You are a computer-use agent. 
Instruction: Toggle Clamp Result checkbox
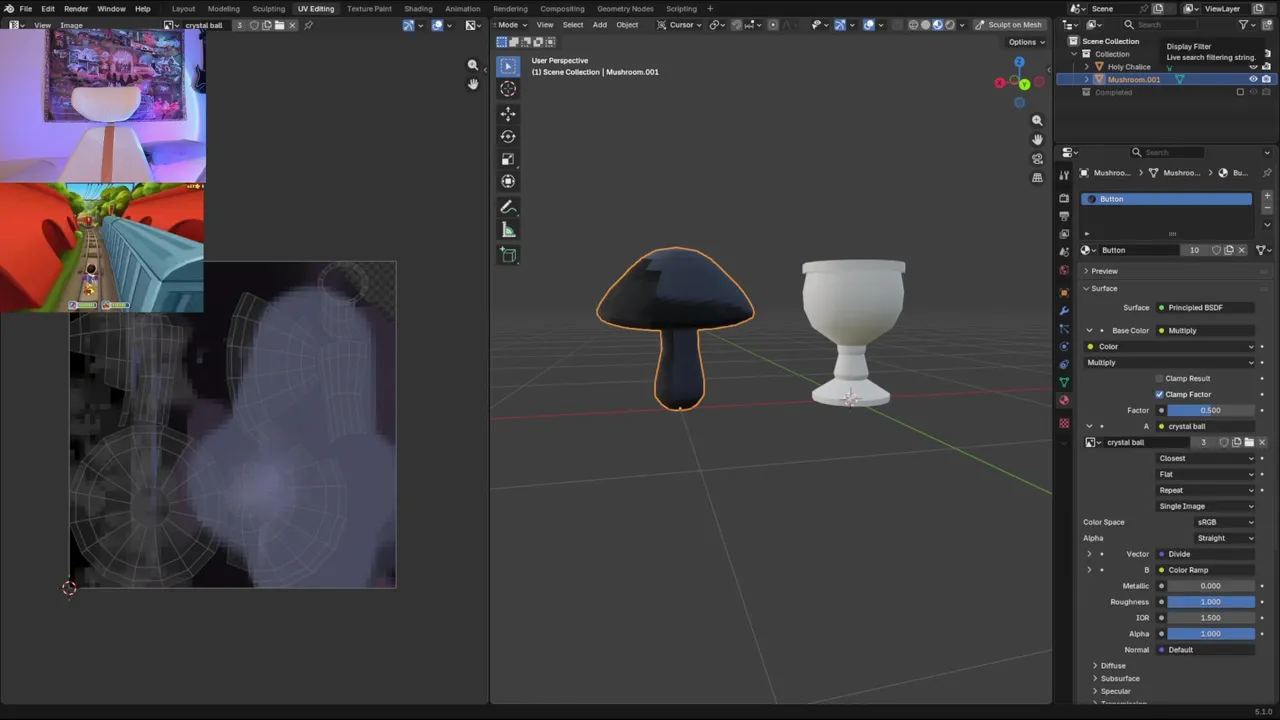coord(1159,378)
